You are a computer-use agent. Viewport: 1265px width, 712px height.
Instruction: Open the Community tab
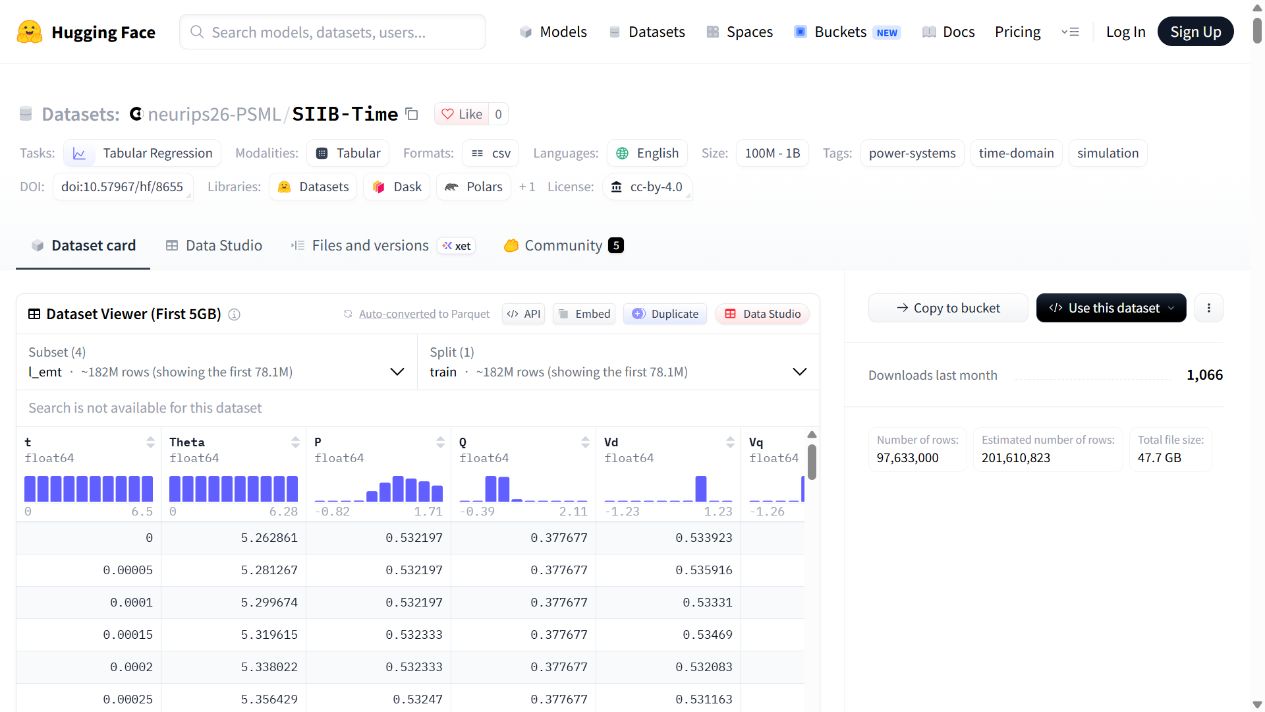tap(563, 245)
